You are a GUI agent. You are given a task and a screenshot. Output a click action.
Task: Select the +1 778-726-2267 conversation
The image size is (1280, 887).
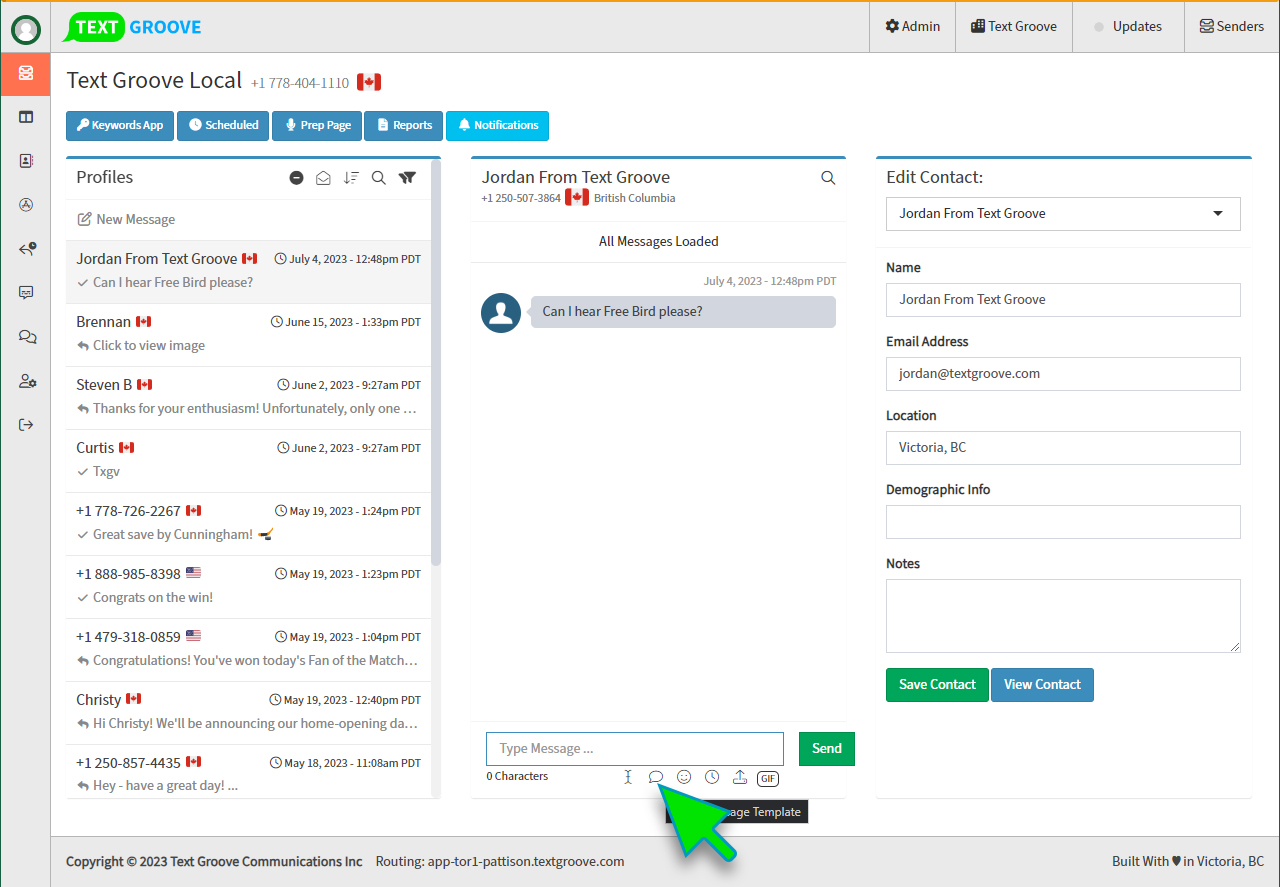coord(248,523)
